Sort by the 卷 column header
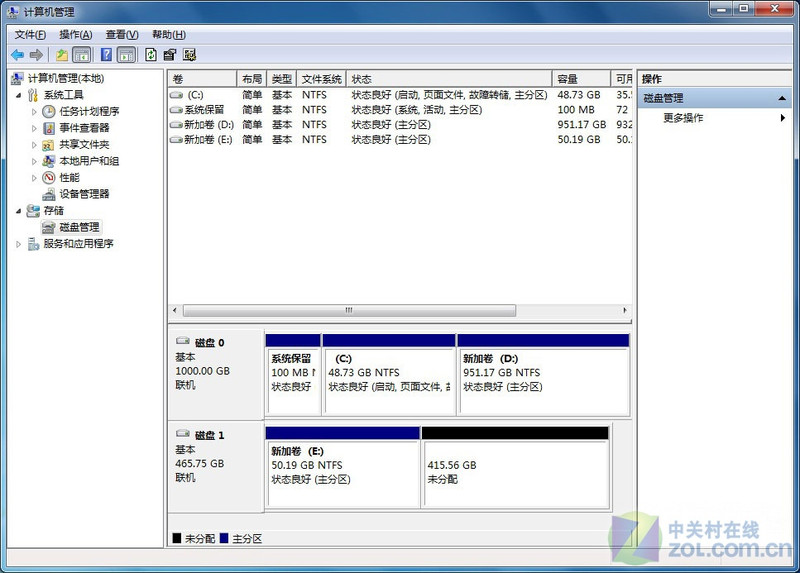Image resolution: width=800 pixels, height=573 pixels. click(x=202, y=79)
